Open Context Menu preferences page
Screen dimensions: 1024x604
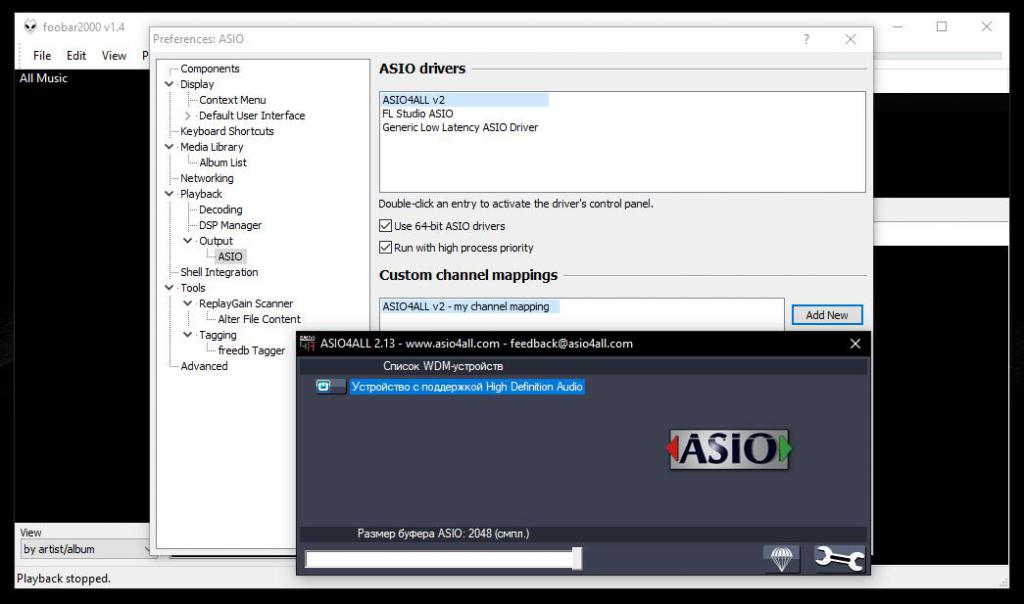click(232, 100)
